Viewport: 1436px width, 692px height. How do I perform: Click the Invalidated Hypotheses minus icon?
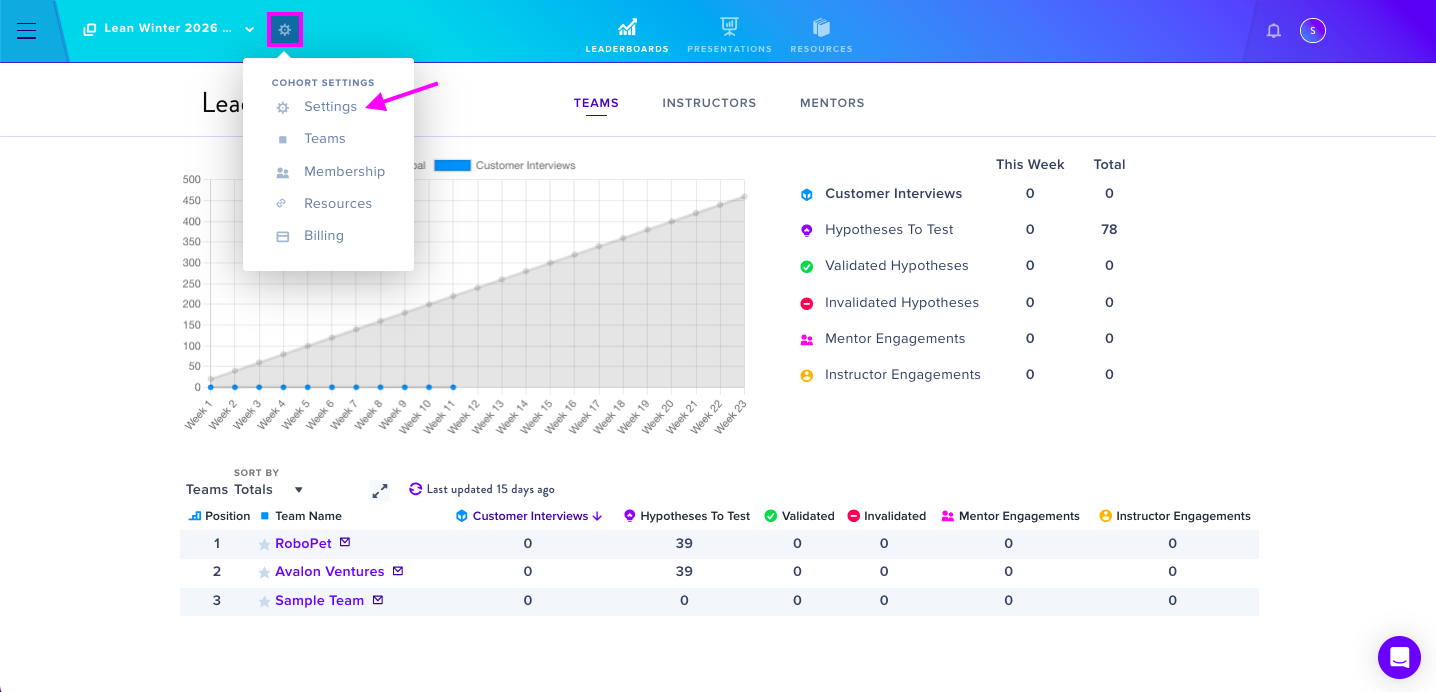(807, 303)
